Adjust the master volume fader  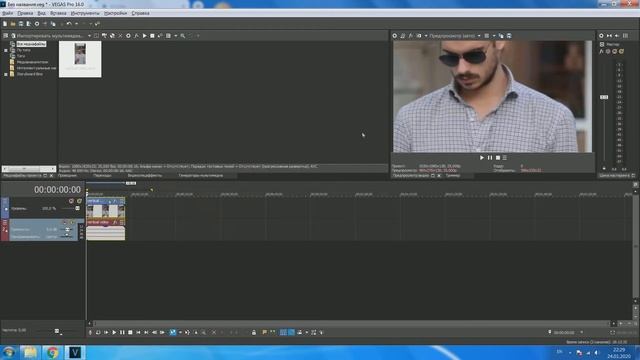604,97
